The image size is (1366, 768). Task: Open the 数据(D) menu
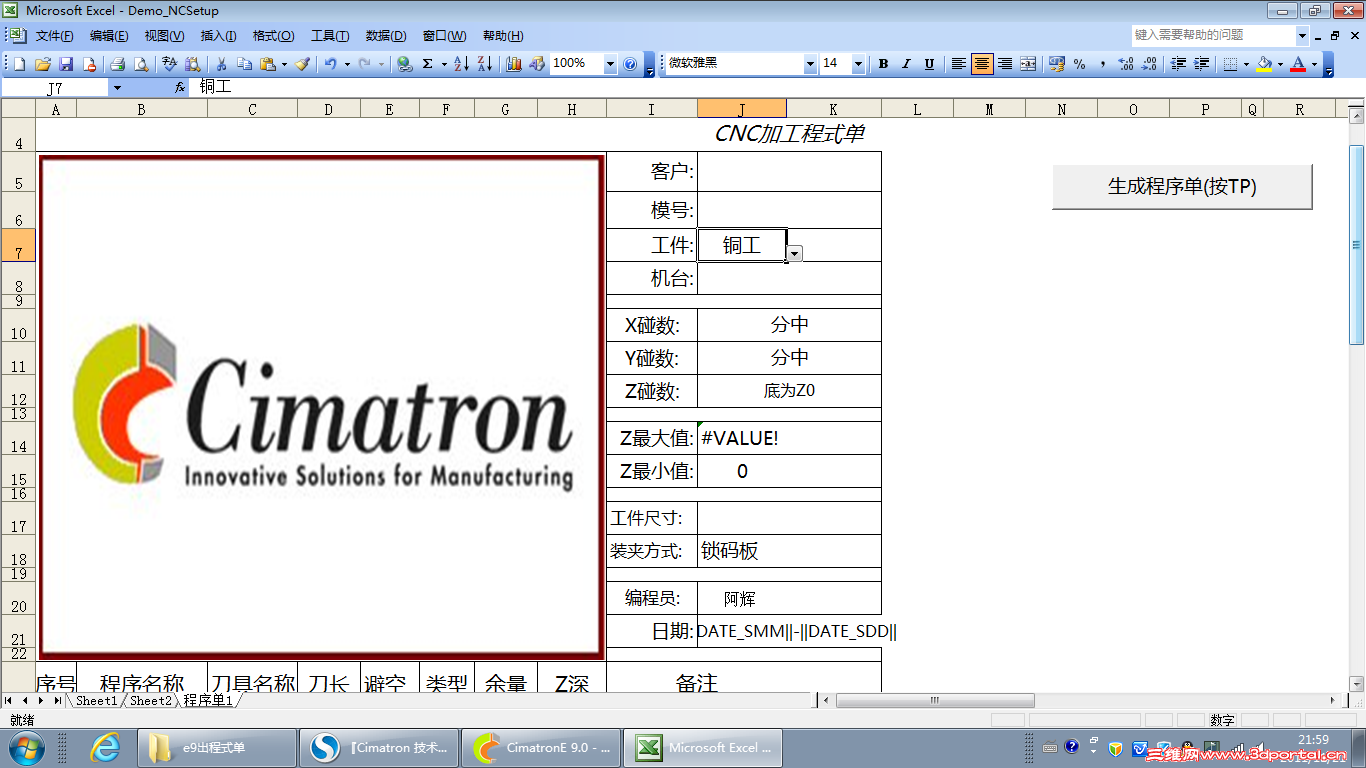[x=386, y=36]
